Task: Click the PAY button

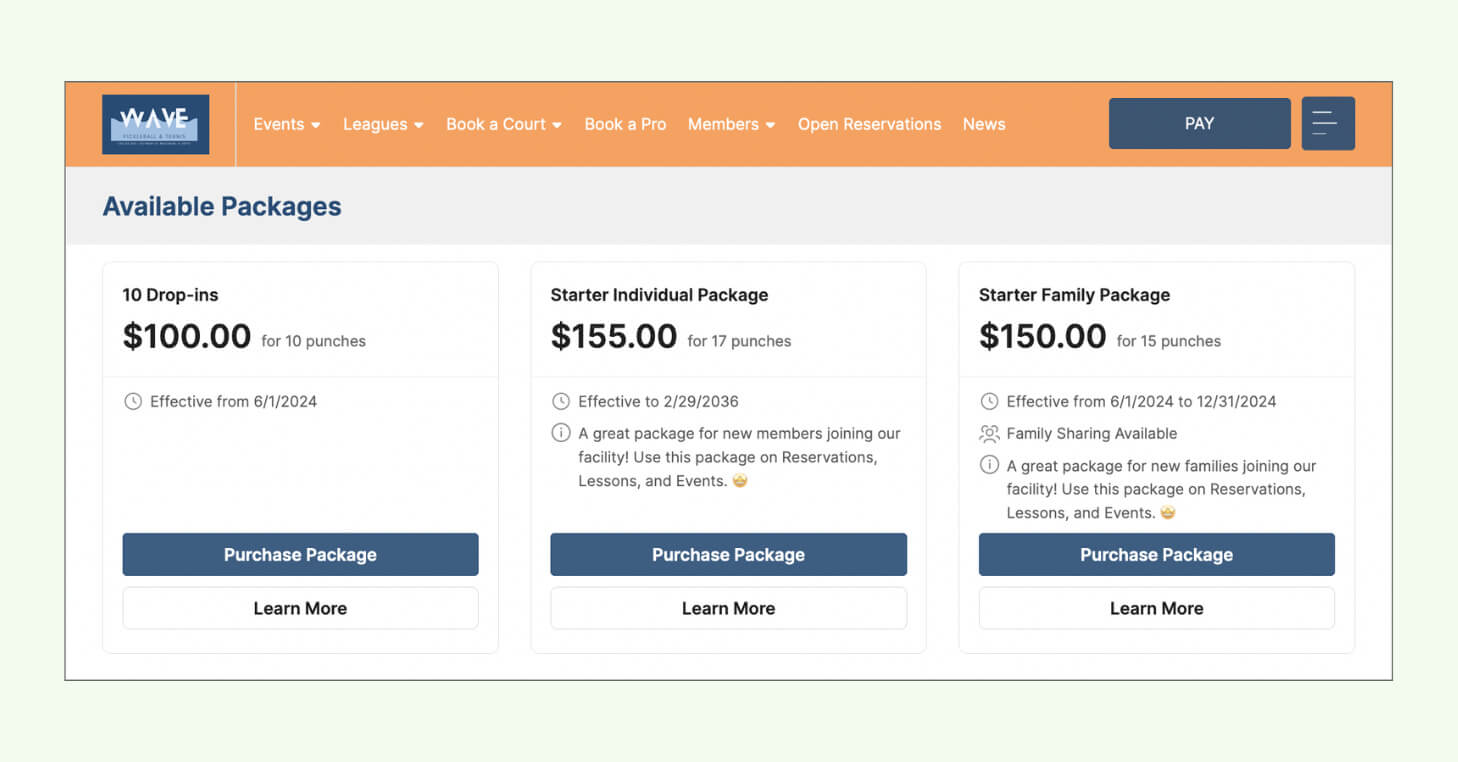Action: (1199, 123)
